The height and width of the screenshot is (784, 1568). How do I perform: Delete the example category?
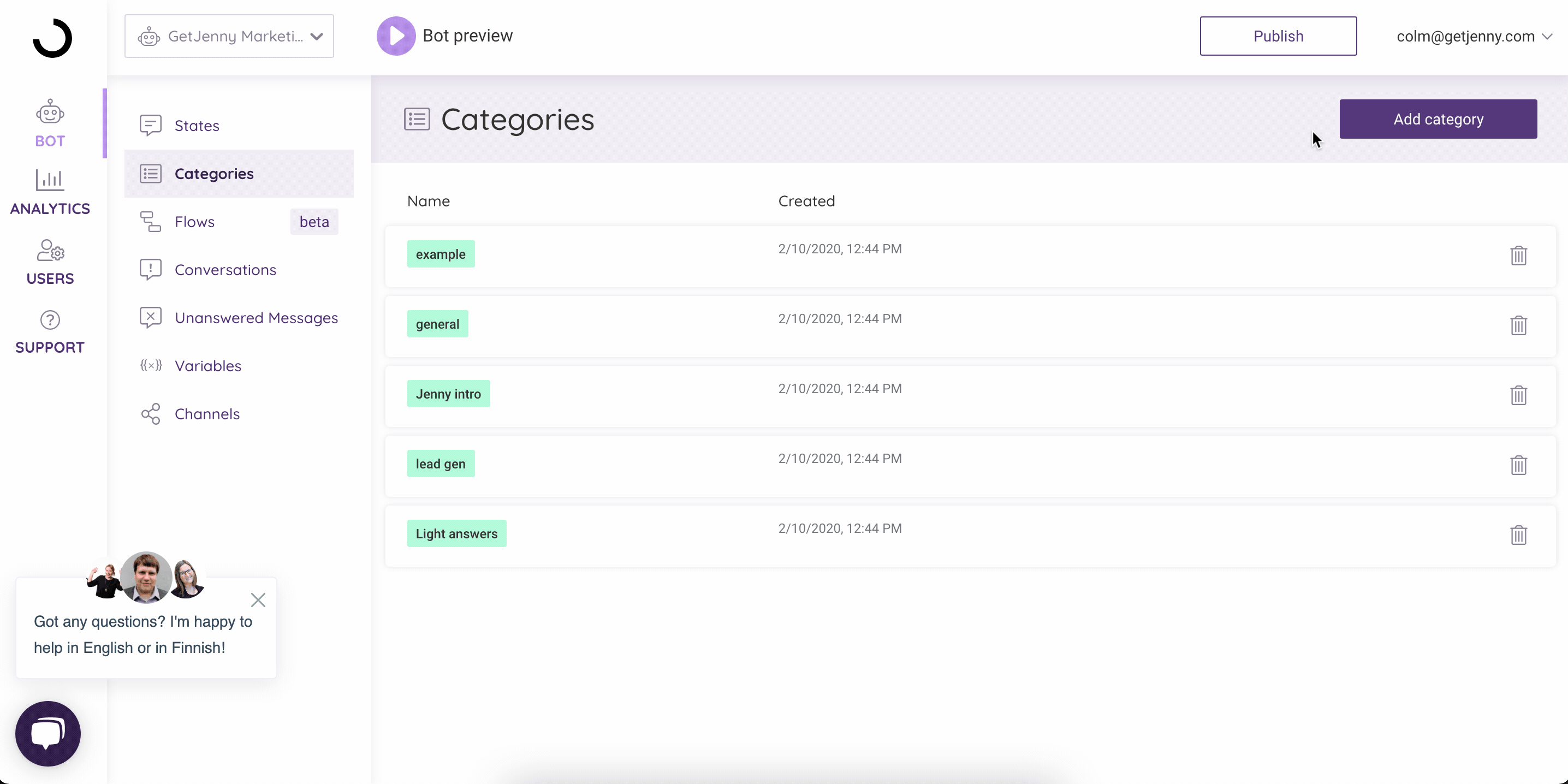click(1517, 255)
